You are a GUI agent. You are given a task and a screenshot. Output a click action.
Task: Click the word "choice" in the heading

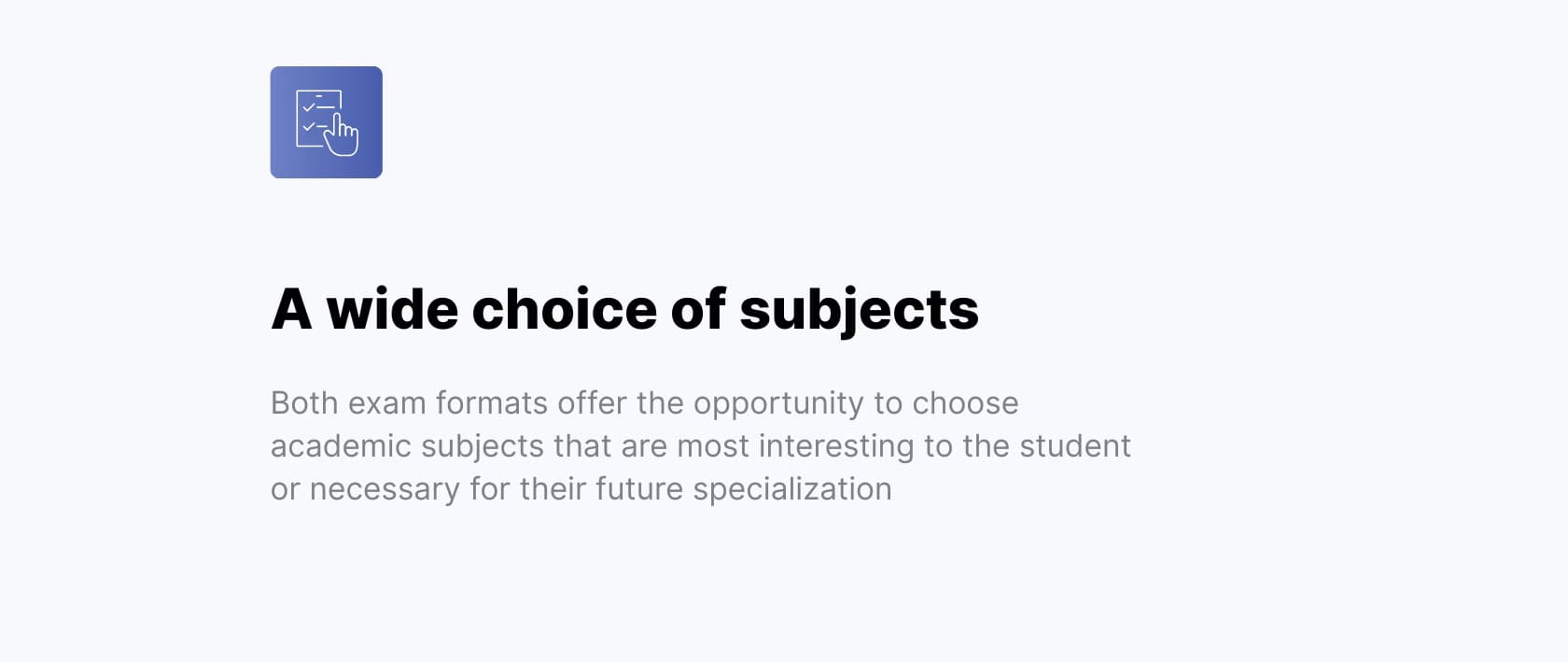click(565, 309)
